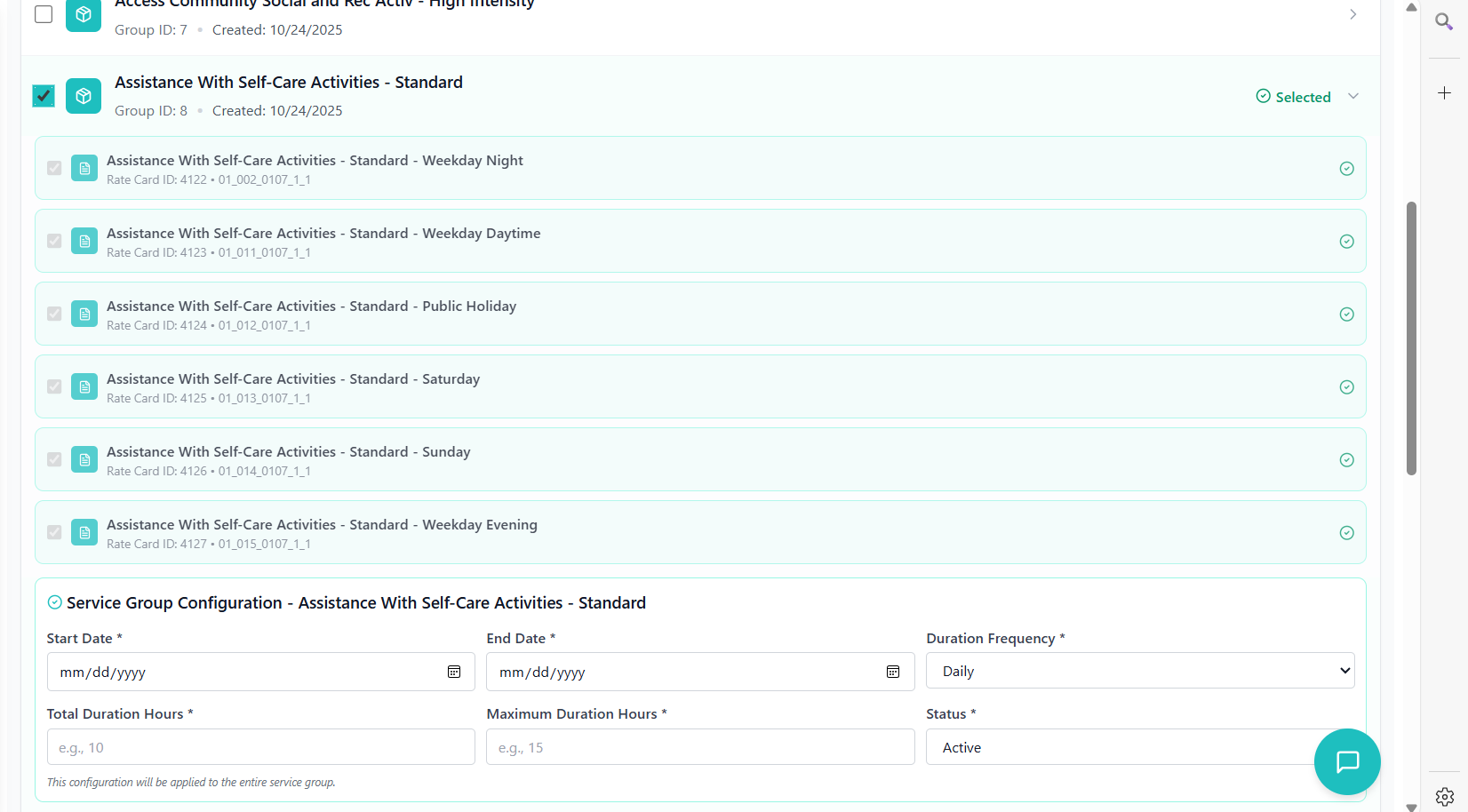Click the plus icon in the sidebar
The width and height of the screenshot is (1468, 812).
pos(1444,93)
